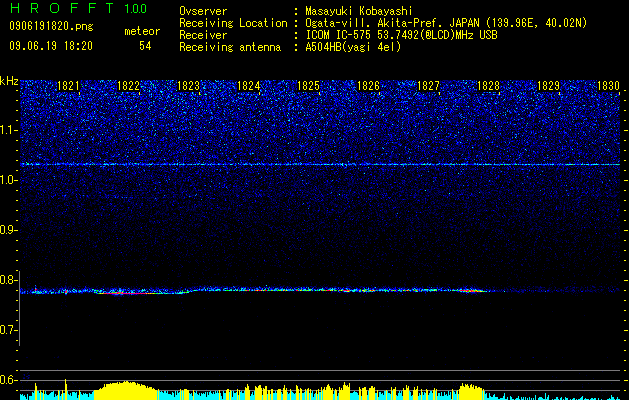Click the 0906191820.png filename text
Viewport: 629px width, 400px height.
click(x=51, y=27)
